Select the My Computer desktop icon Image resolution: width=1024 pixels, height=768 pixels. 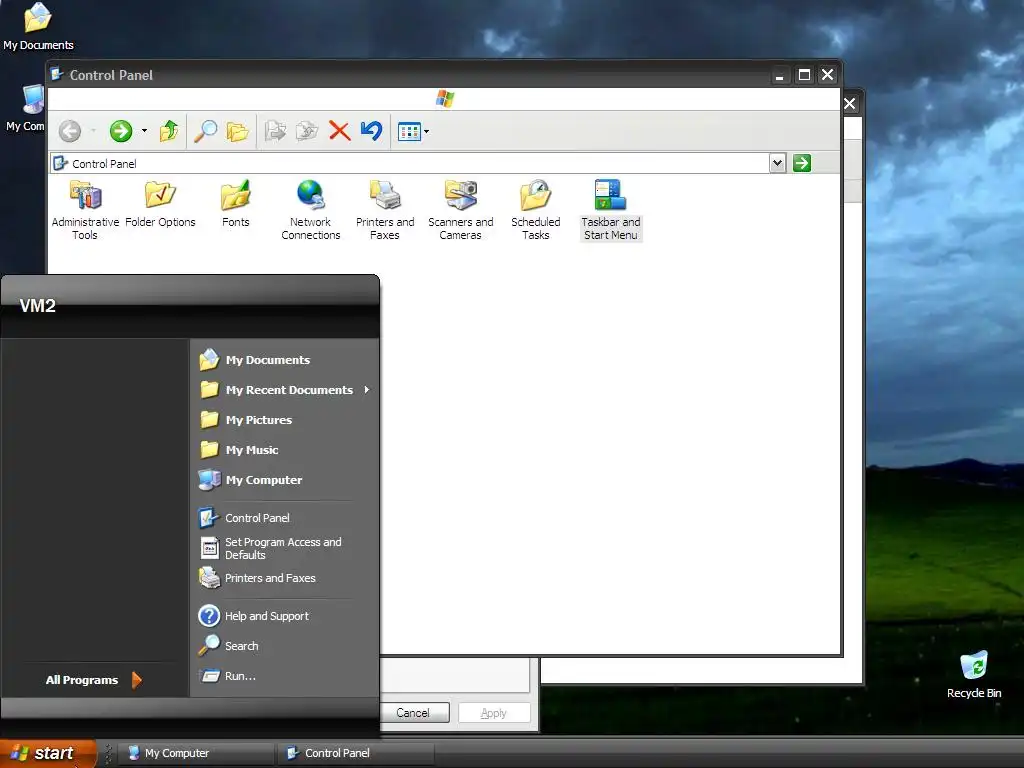pyautogui.click(x=26, y=108)
